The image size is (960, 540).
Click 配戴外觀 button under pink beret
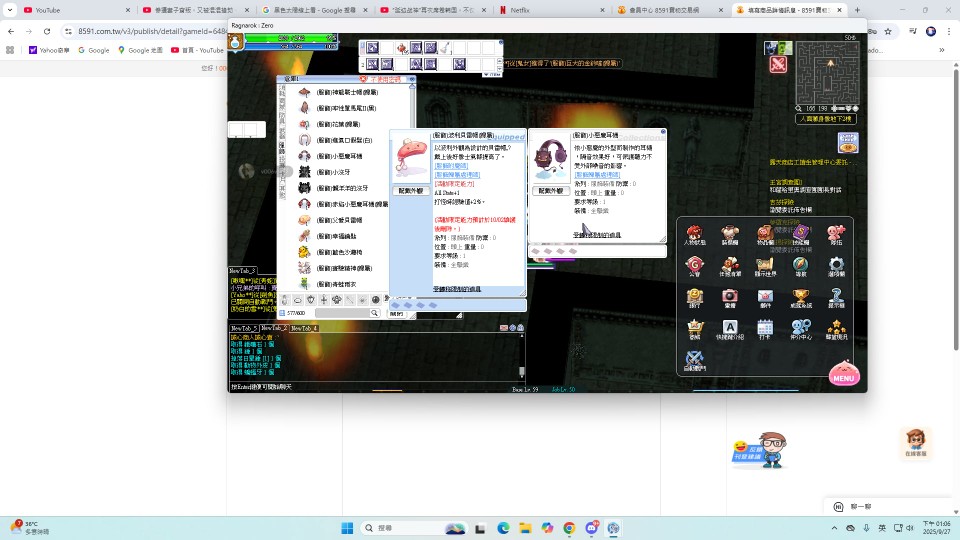(x=411, y=190)
